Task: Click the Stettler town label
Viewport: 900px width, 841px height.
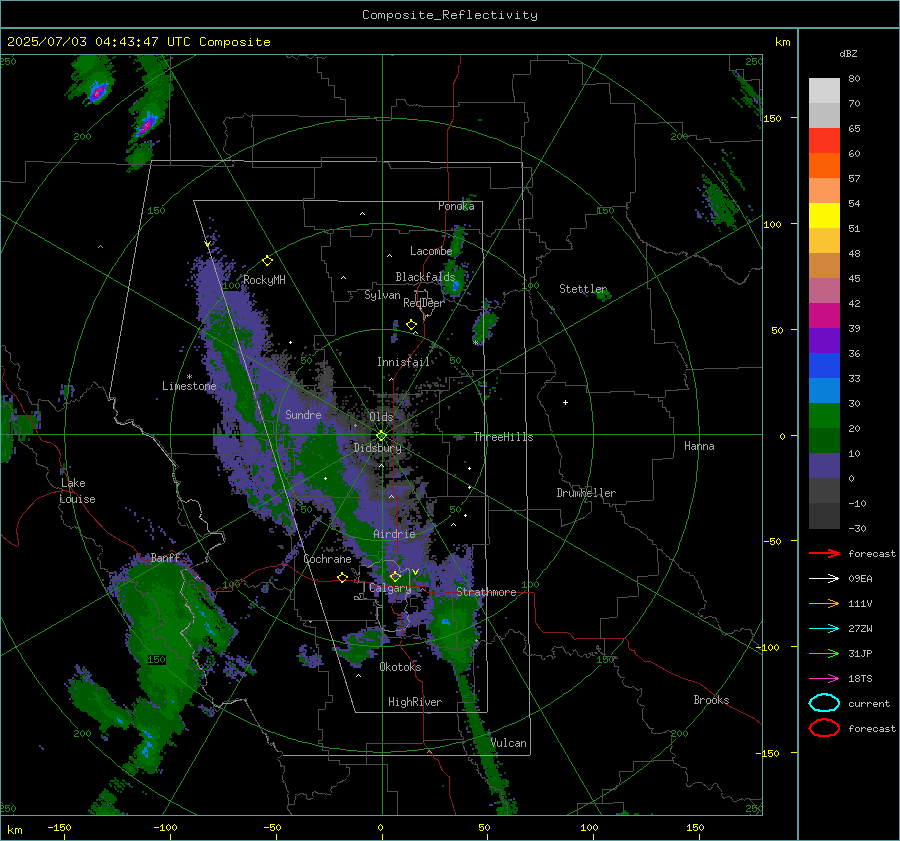Action: tap(583, 289)
